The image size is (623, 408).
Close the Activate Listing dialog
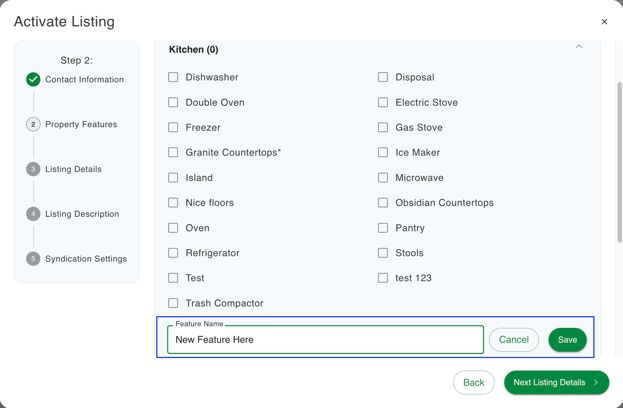pos(604,22)
